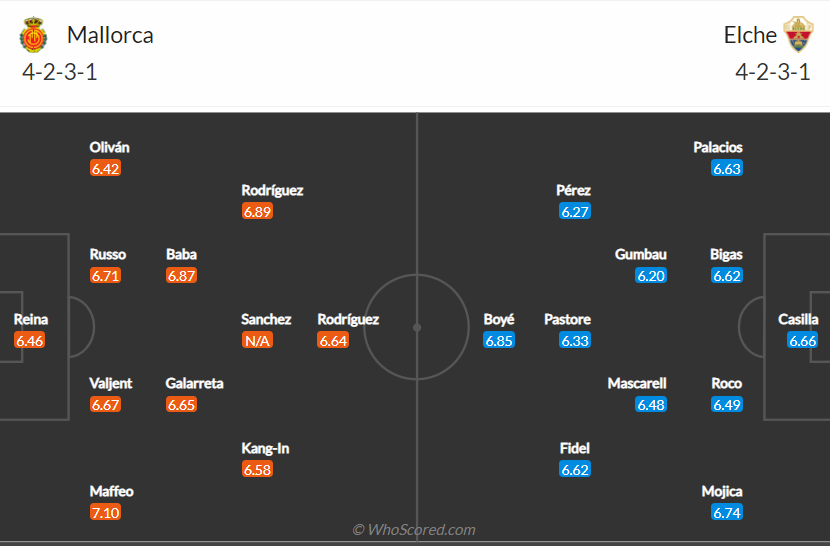Select player Galarreta on the pitch

194,383
